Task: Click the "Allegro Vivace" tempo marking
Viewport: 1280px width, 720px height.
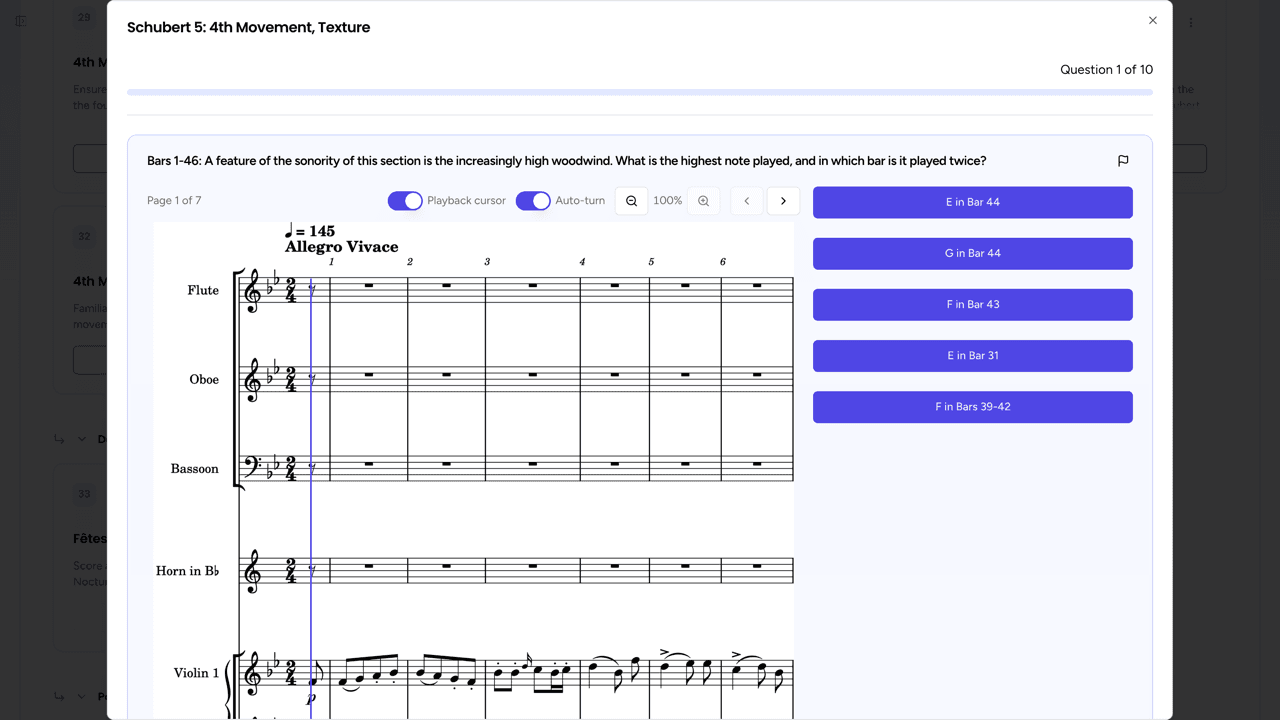Action: point(341,247)
